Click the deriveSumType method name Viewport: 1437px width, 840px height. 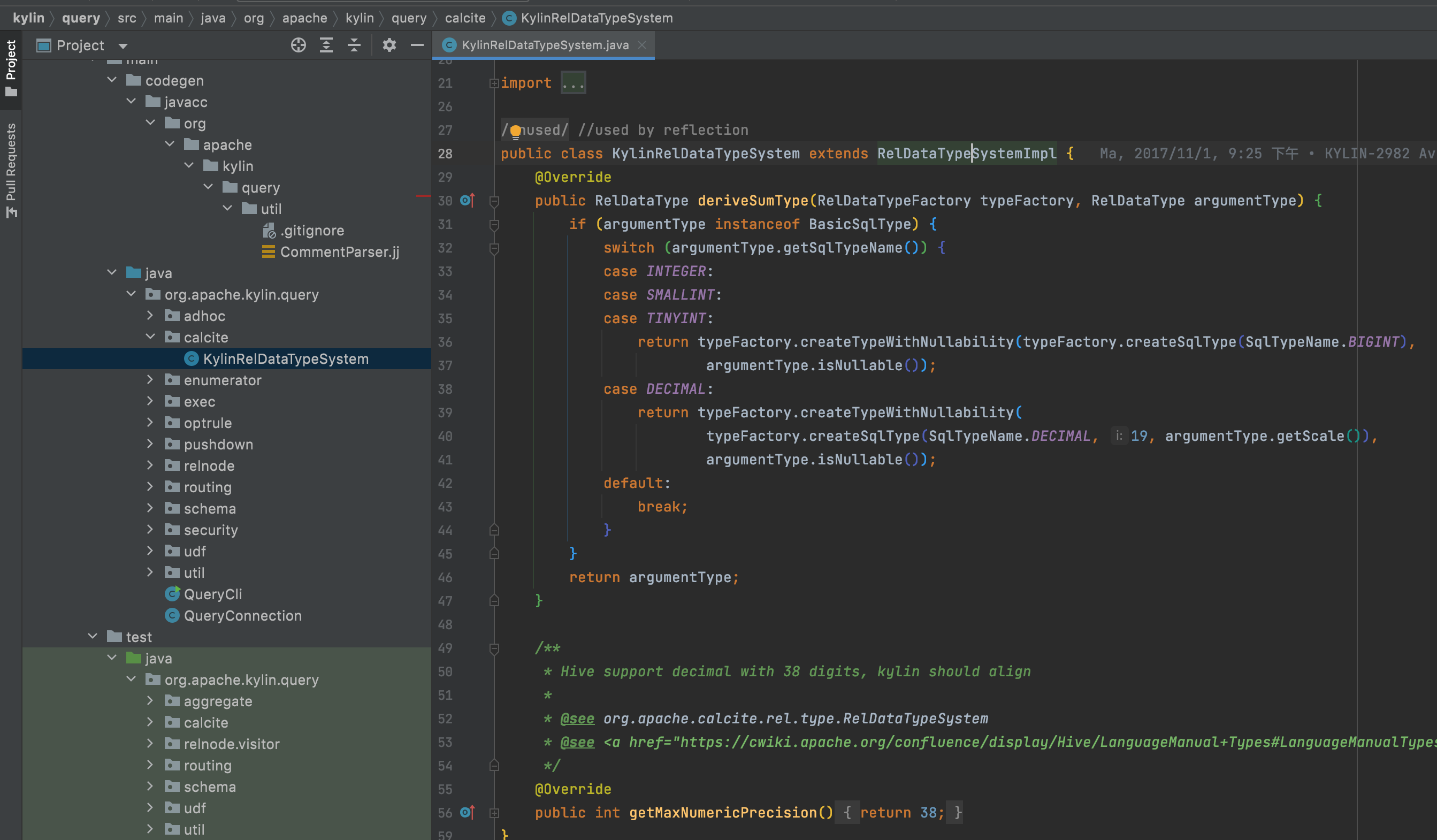coord(753,201)
